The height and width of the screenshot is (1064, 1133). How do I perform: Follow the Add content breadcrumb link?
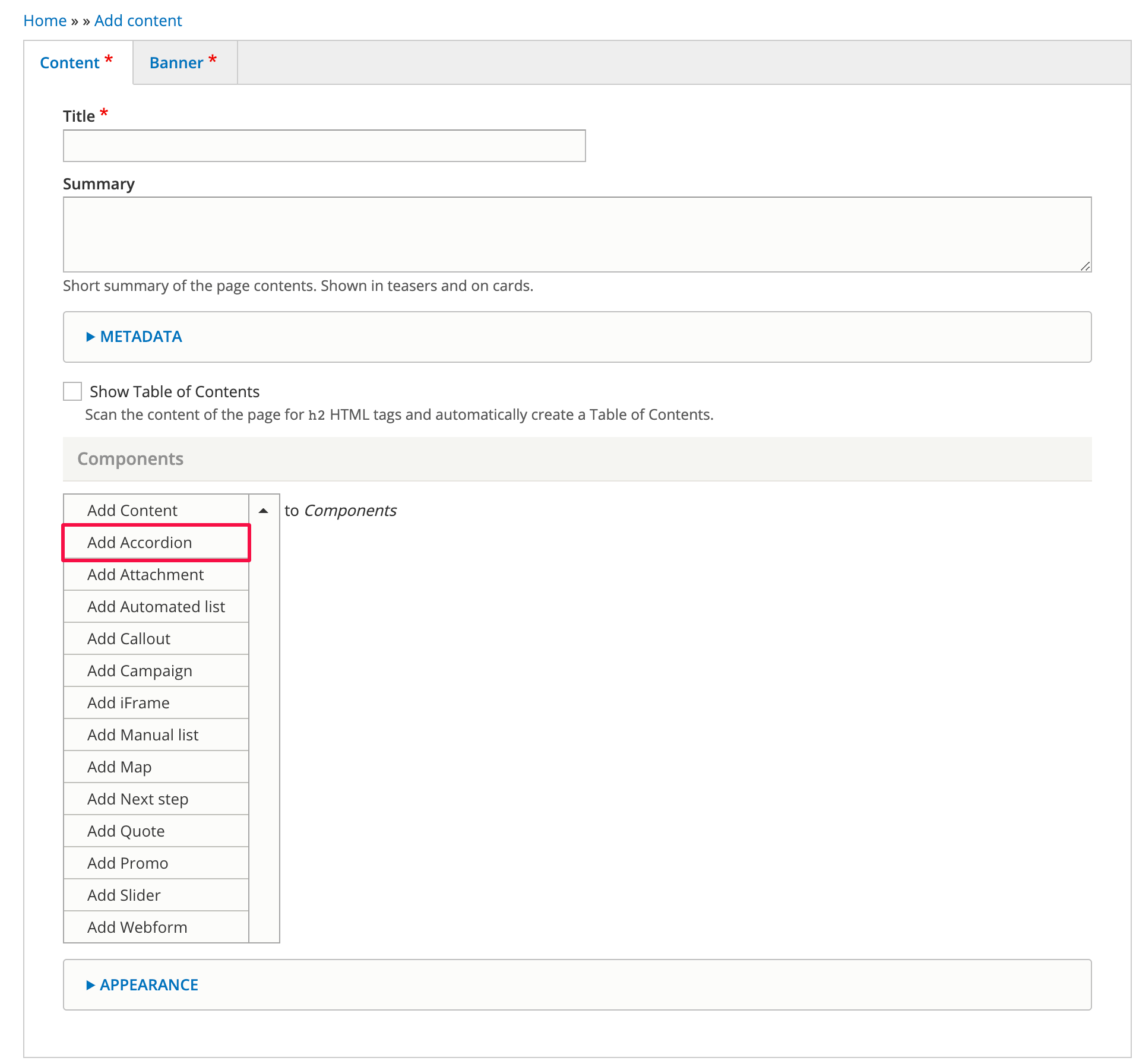[138, 21]
